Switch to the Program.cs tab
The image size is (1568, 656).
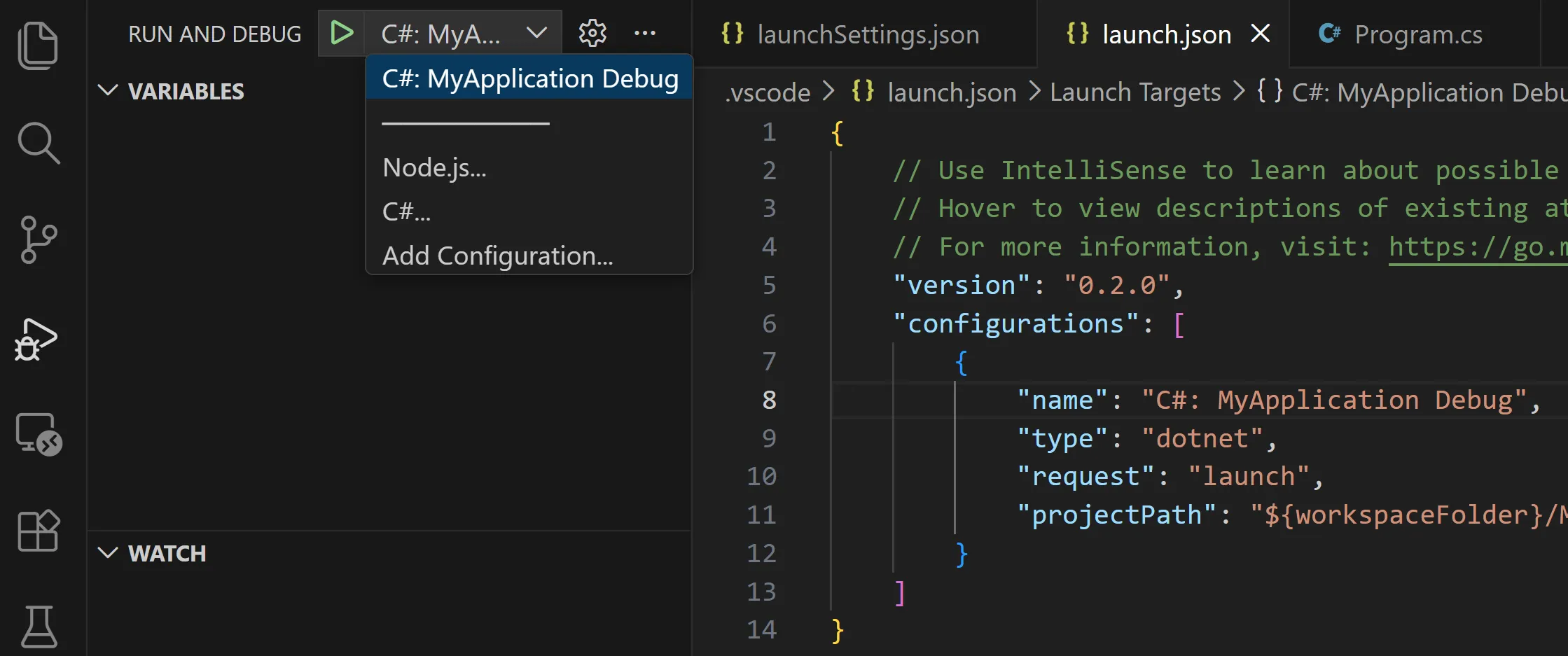point(1415,34)
